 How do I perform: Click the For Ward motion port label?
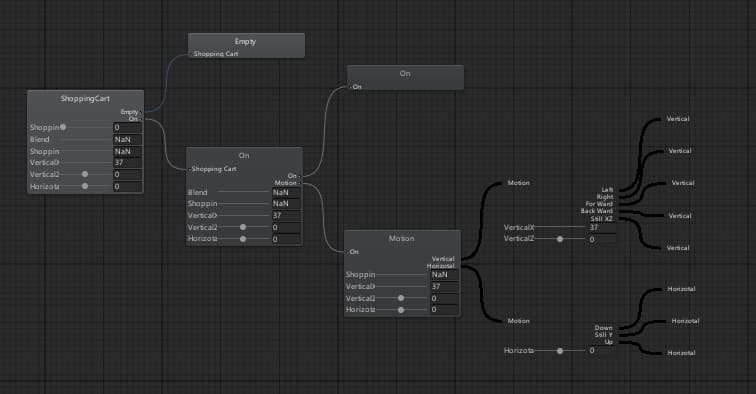[599, 204]
